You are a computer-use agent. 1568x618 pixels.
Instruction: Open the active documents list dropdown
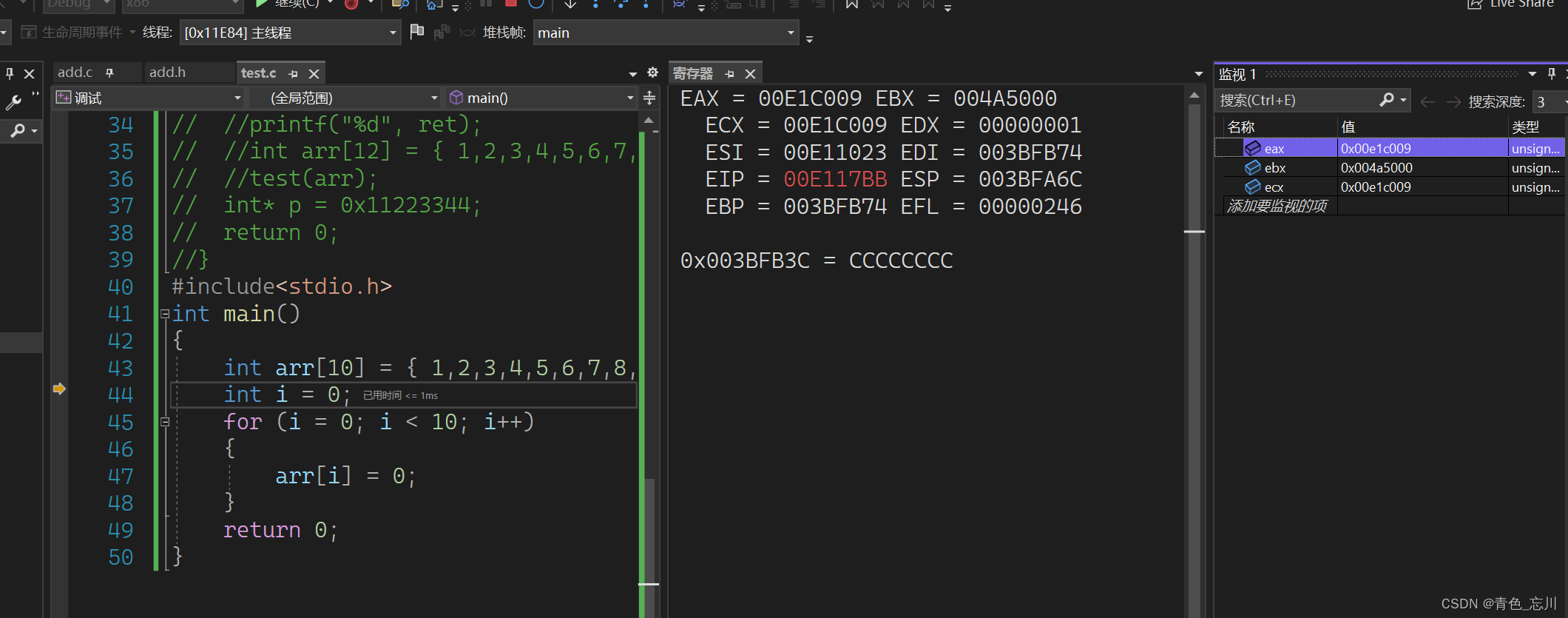click(633, 74)
